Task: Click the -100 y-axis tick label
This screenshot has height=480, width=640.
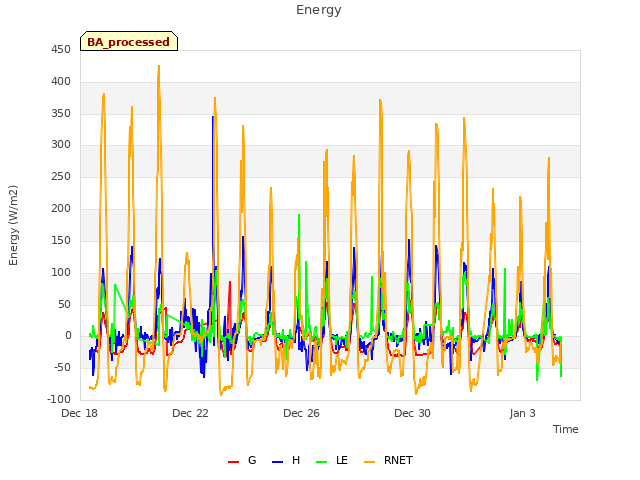Action: (59, 399)
